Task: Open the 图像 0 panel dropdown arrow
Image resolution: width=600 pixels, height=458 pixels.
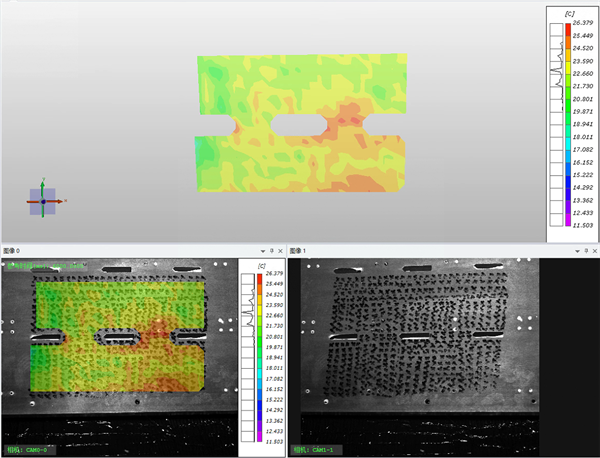Action: [261, 250]
